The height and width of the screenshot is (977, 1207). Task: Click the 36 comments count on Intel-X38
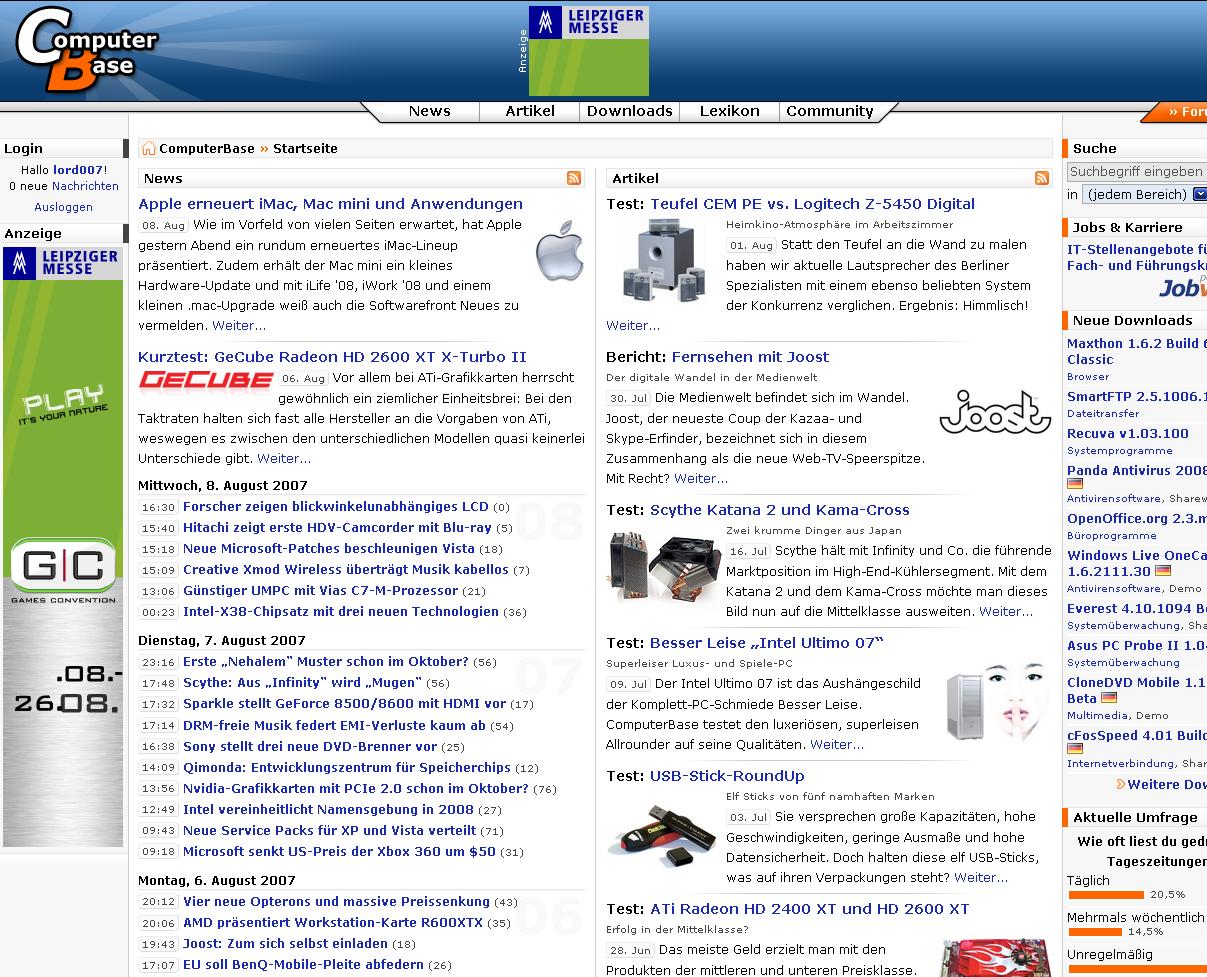point(515,612)
